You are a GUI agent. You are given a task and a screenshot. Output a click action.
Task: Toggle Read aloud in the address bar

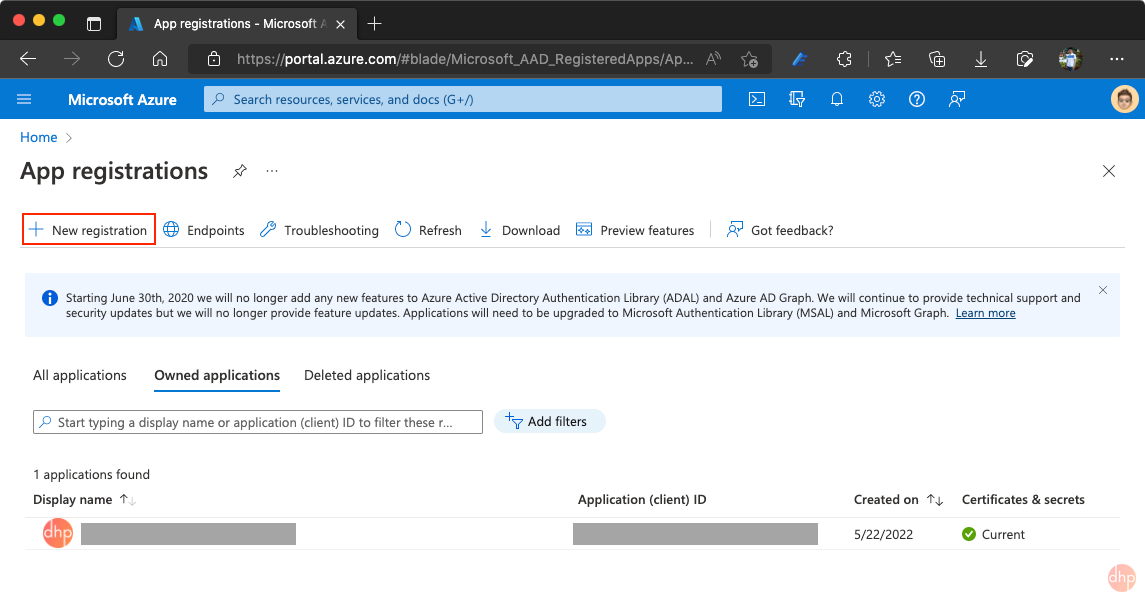(713, 59)
